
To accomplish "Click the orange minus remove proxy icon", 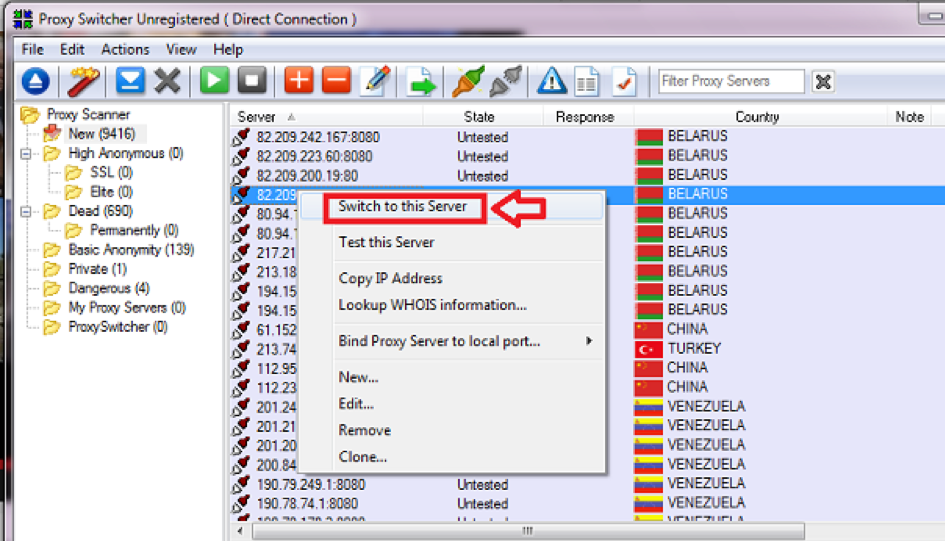I will (336, 81).
